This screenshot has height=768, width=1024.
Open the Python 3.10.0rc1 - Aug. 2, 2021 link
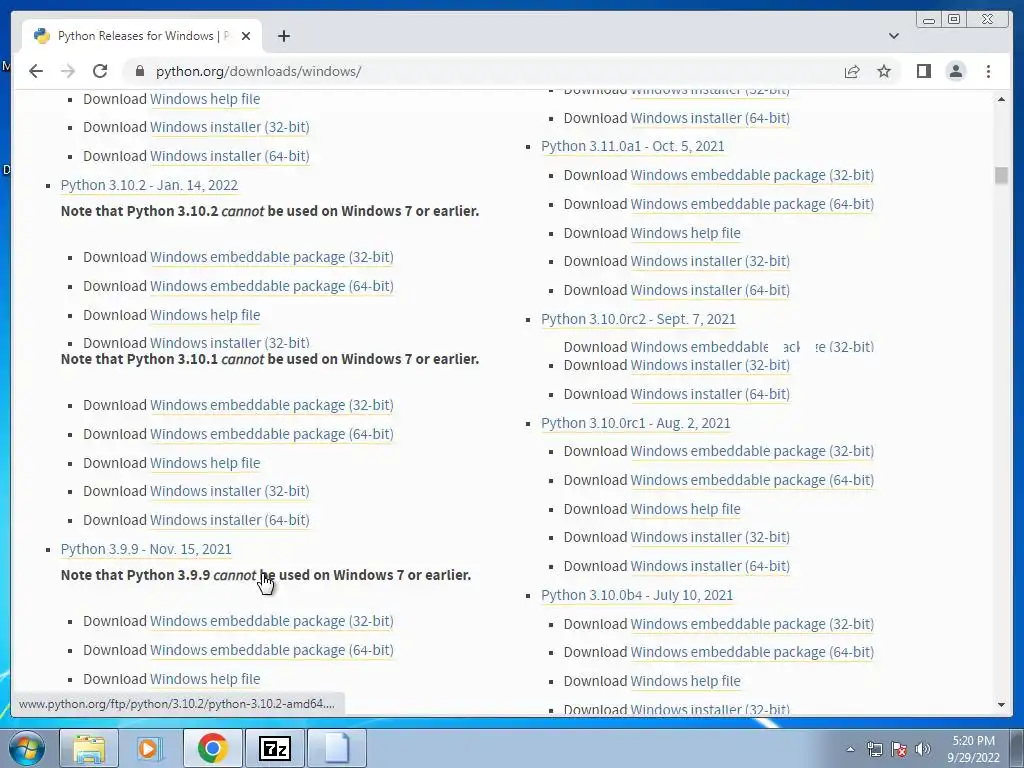pos(635,423)
